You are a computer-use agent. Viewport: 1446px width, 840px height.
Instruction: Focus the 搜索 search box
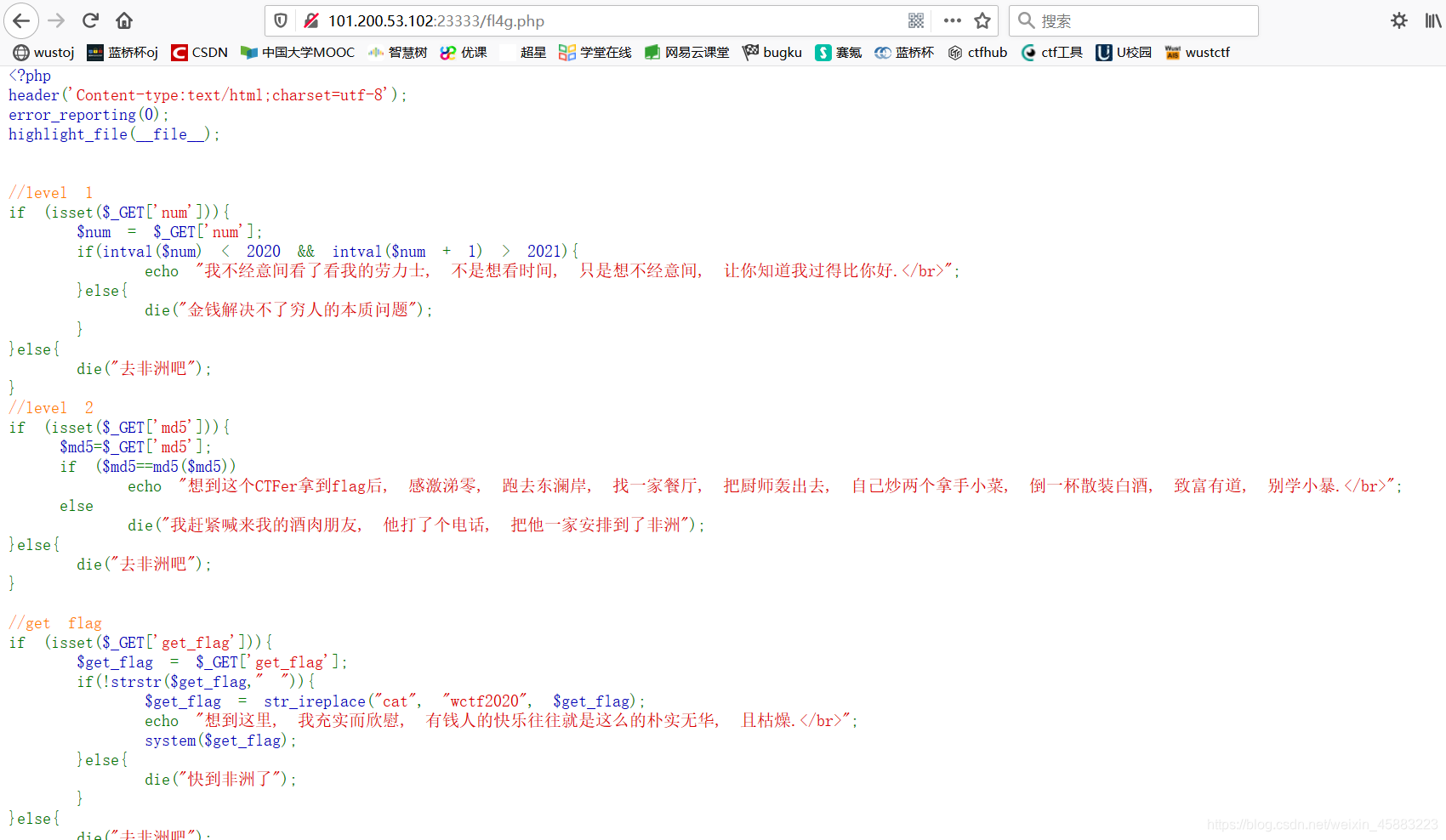1134,20
